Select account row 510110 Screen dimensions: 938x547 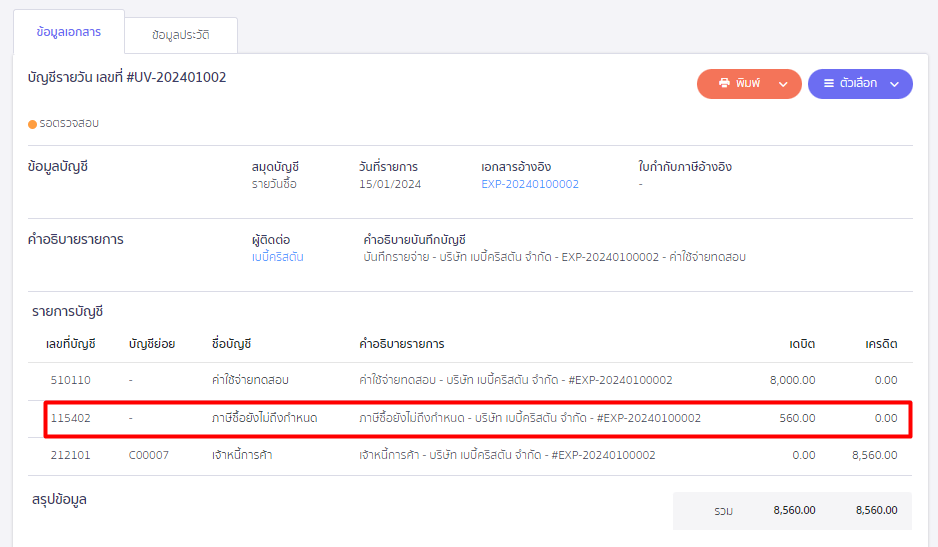click(x=470, y=381)
